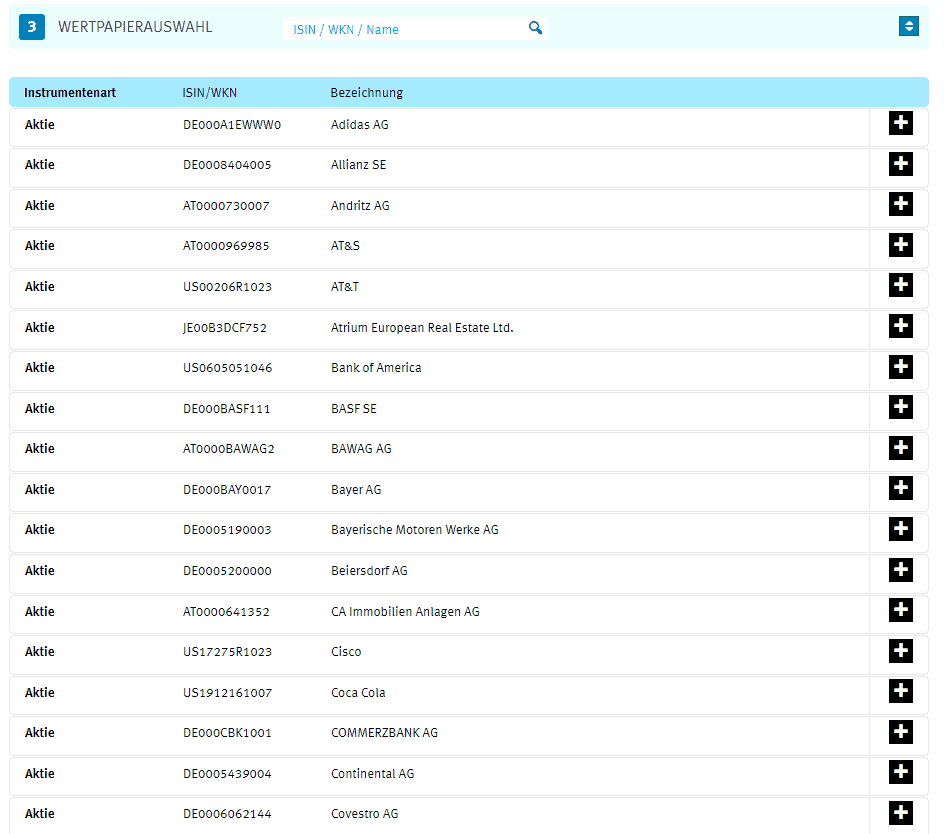This screenshot has width=944, height=834.
Task: Click the name Bank of America
Action: (376, 368)
